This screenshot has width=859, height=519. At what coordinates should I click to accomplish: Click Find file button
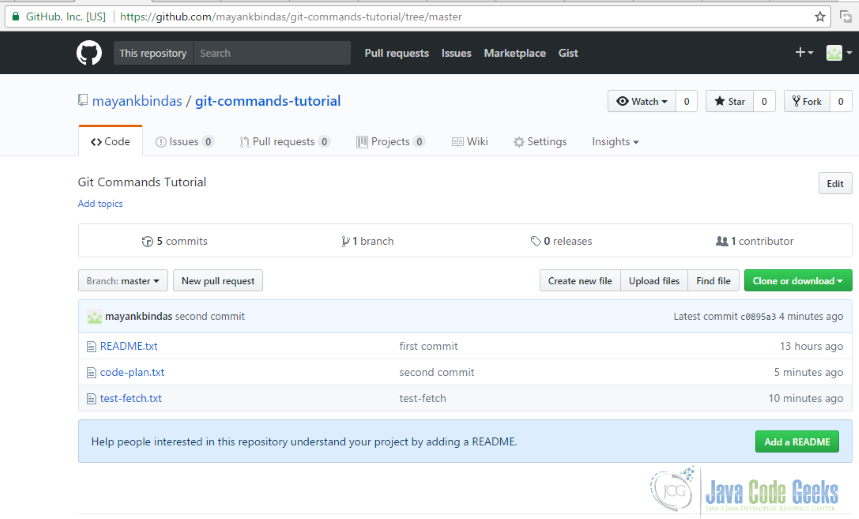pyautogui.click(x=713, y=281)
